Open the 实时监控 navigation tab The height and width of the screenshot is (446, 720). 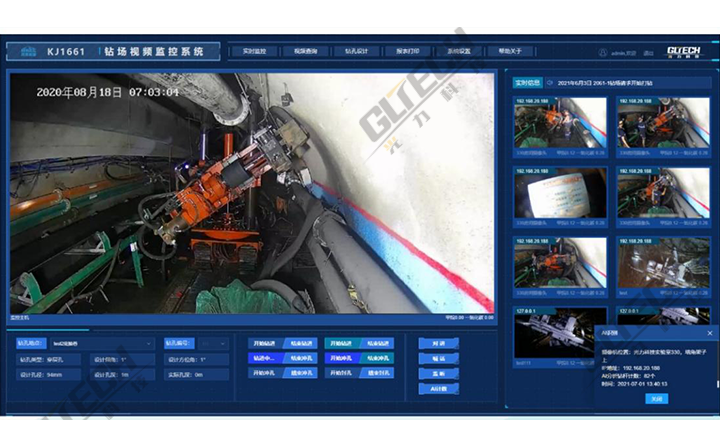[254, 51]
